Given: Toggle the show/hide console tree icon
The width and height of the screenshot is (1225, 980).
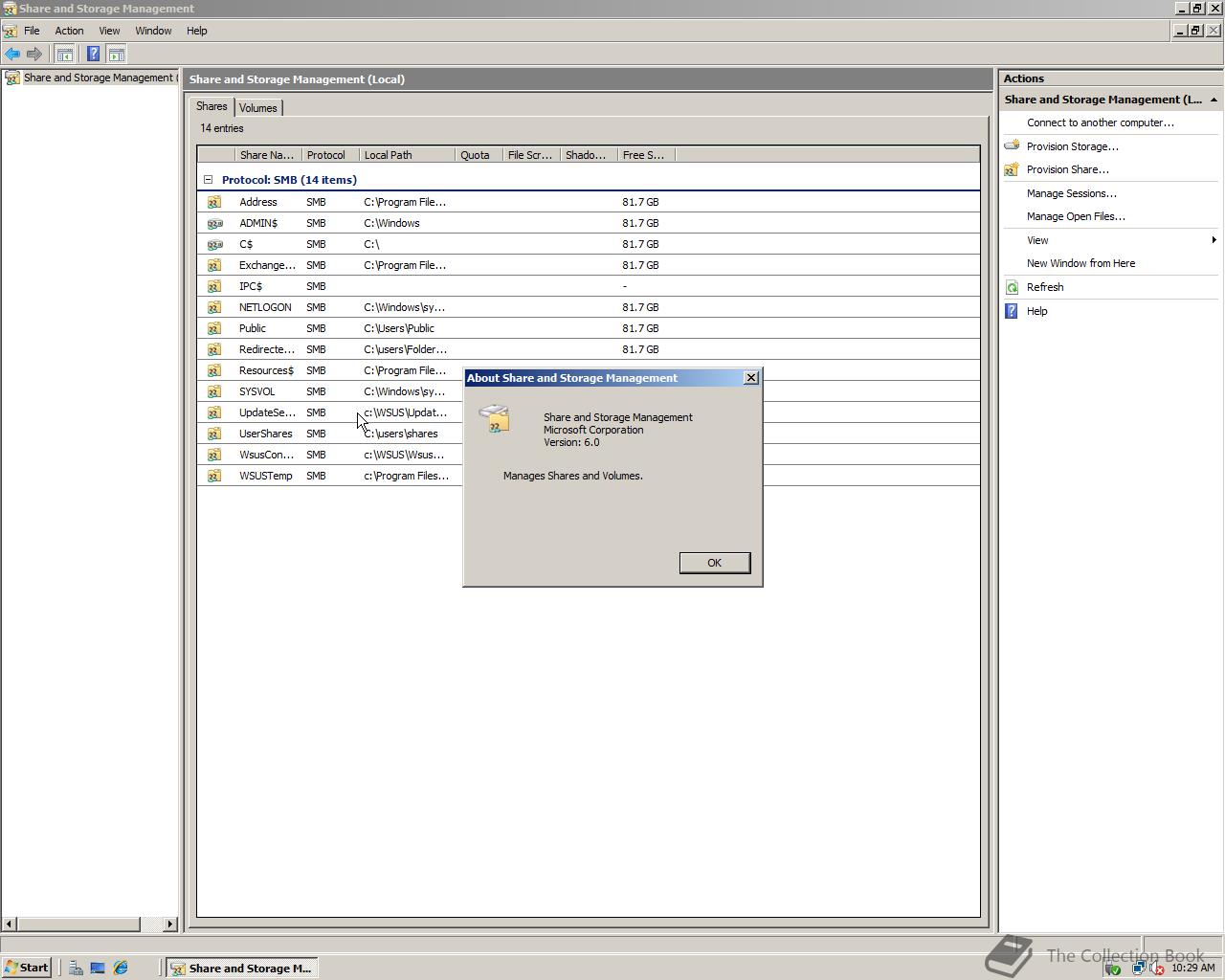Looking at the screenshot, I should 65,55.
